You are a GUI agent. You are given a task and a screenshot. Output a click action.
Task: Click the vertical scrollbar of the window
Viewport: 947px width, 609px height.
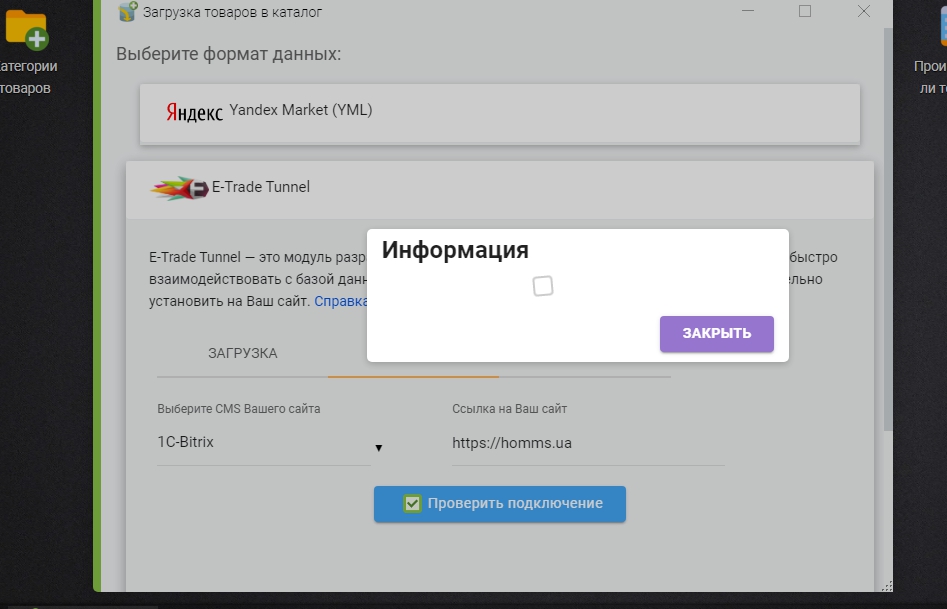coord(888,230)
